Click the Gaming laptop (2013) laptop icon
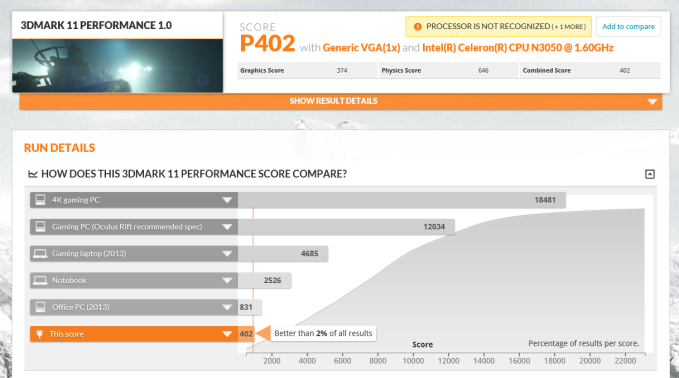The width and height of the screenshot is (679, 378). pos(40,254)
